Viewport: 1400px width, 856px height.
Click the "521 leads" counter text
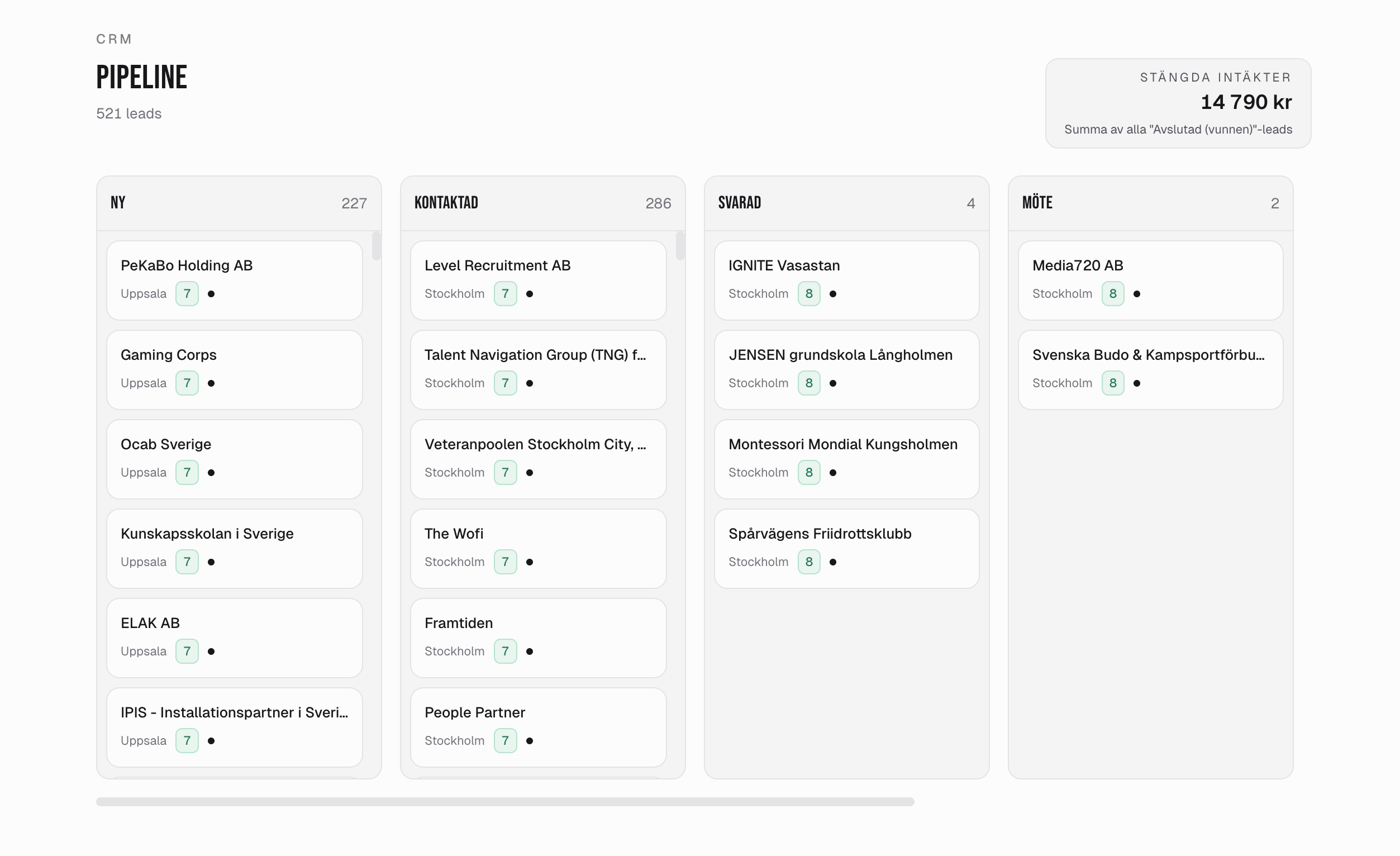(128, 113)
